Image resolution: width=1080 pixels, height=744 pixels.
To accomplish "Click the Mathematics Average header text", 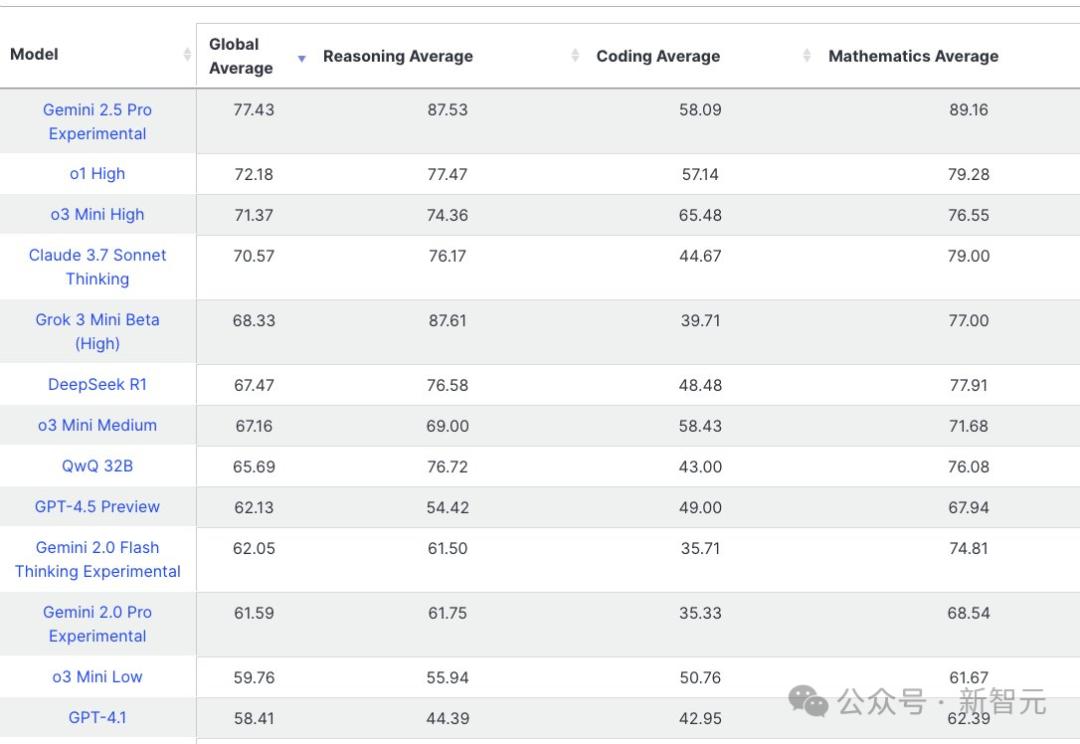I will click(913, 56).
